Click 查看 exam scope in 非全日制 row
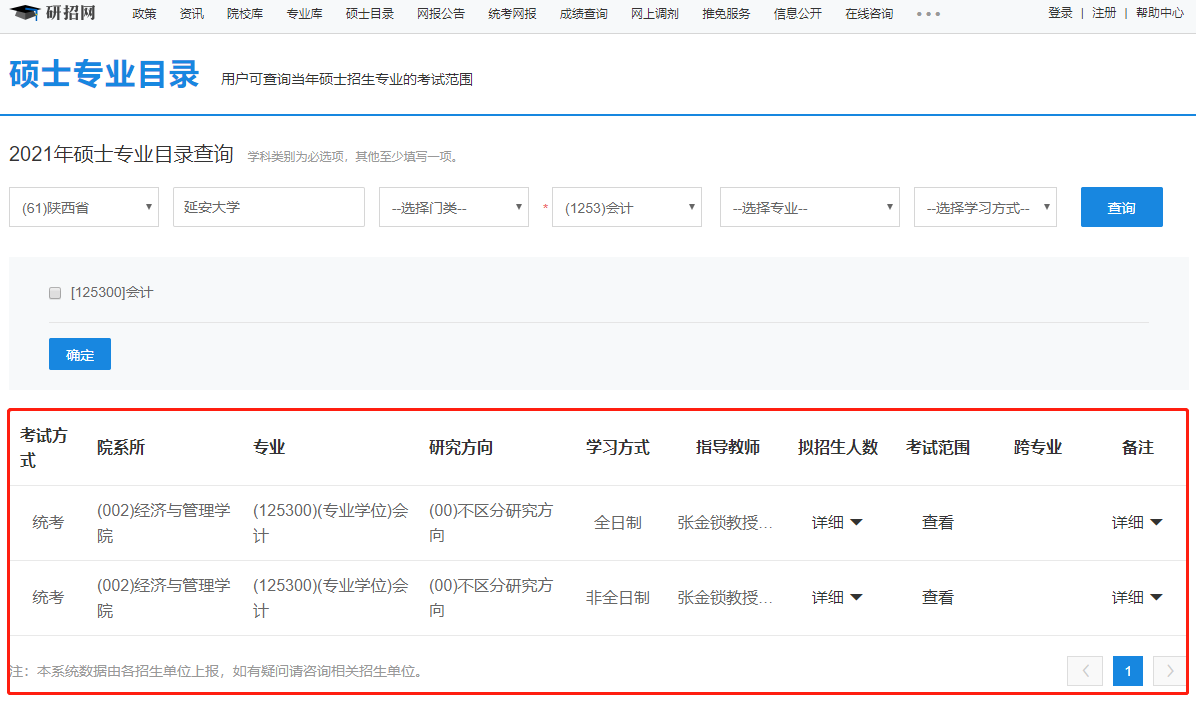Viewport: 1196px width, 724px height. [x=937, y=597]
